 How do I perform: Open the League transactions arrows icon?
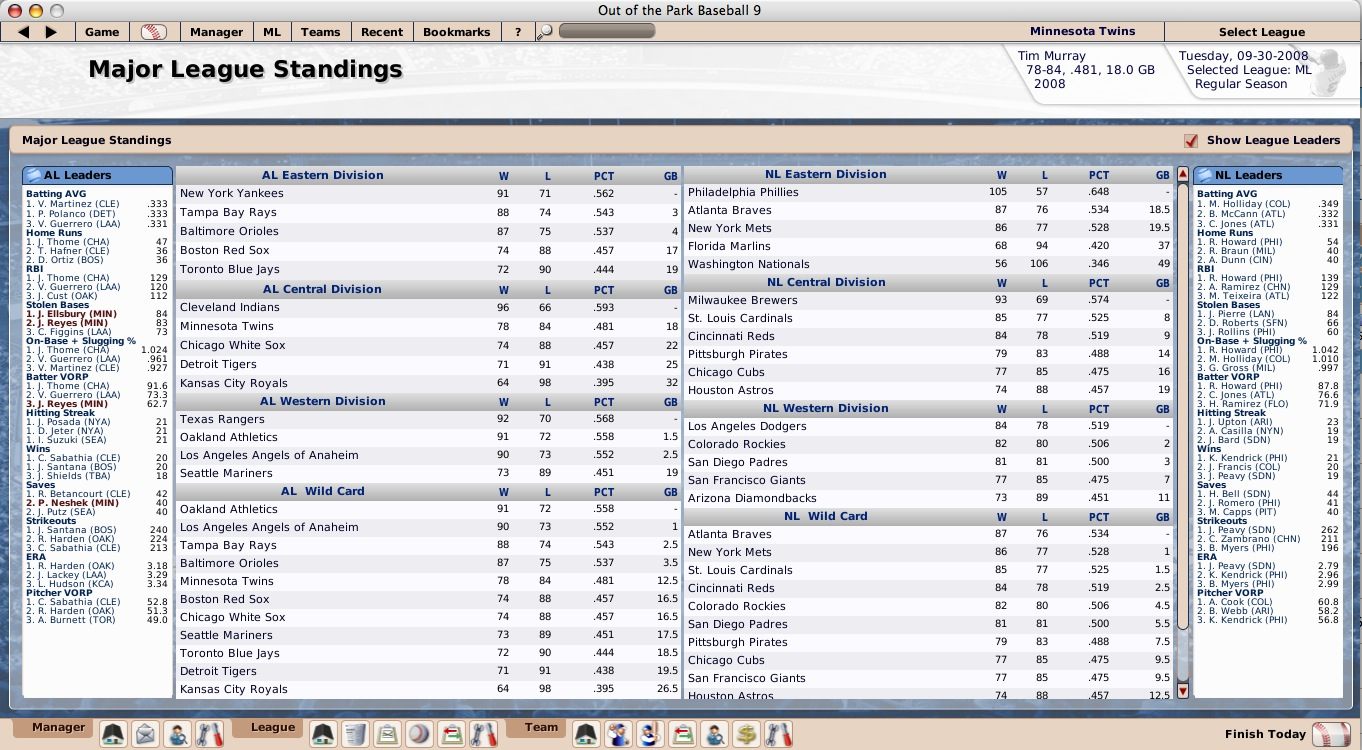[x=451, y=735]
